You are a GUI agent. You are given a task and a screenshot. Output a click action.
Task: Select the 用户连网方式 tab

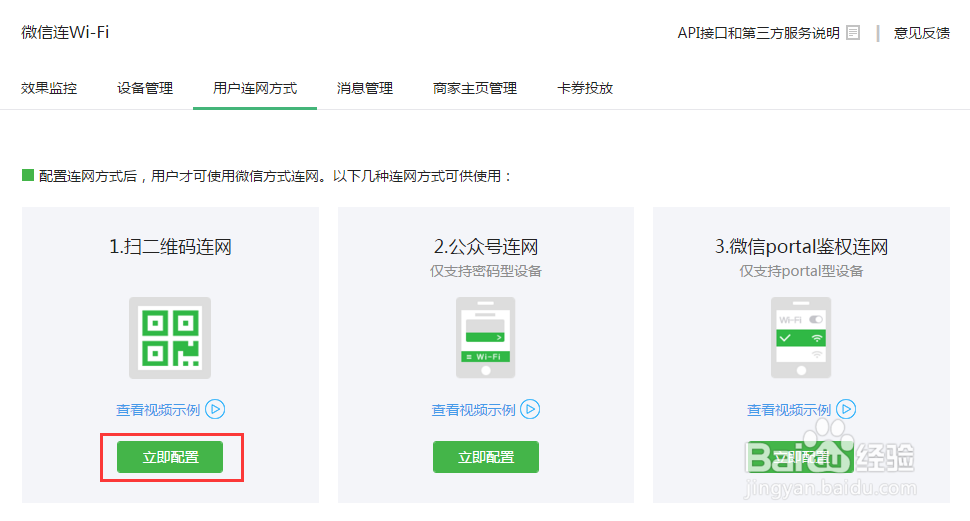[255, 88]
